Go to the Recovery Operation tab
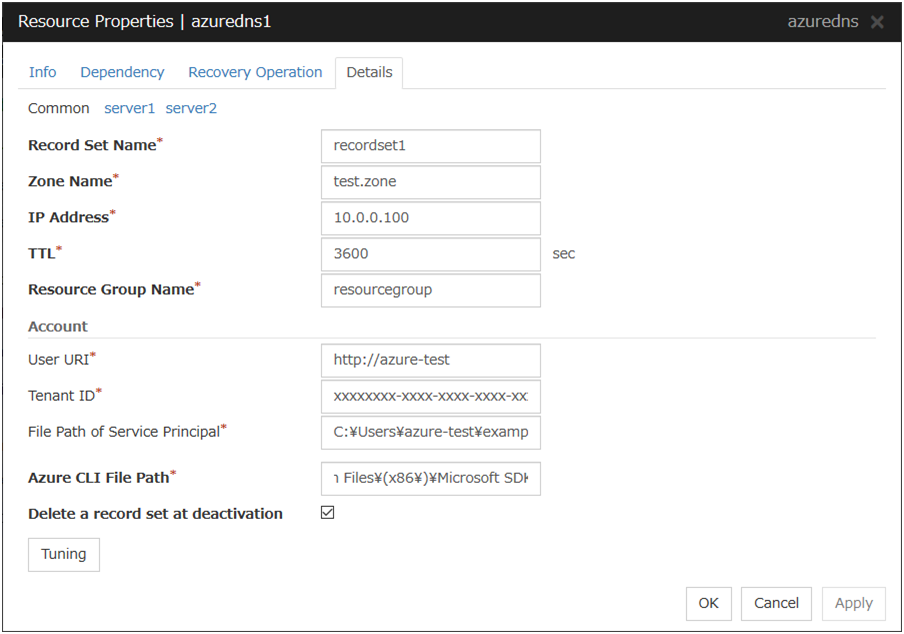 255,72
